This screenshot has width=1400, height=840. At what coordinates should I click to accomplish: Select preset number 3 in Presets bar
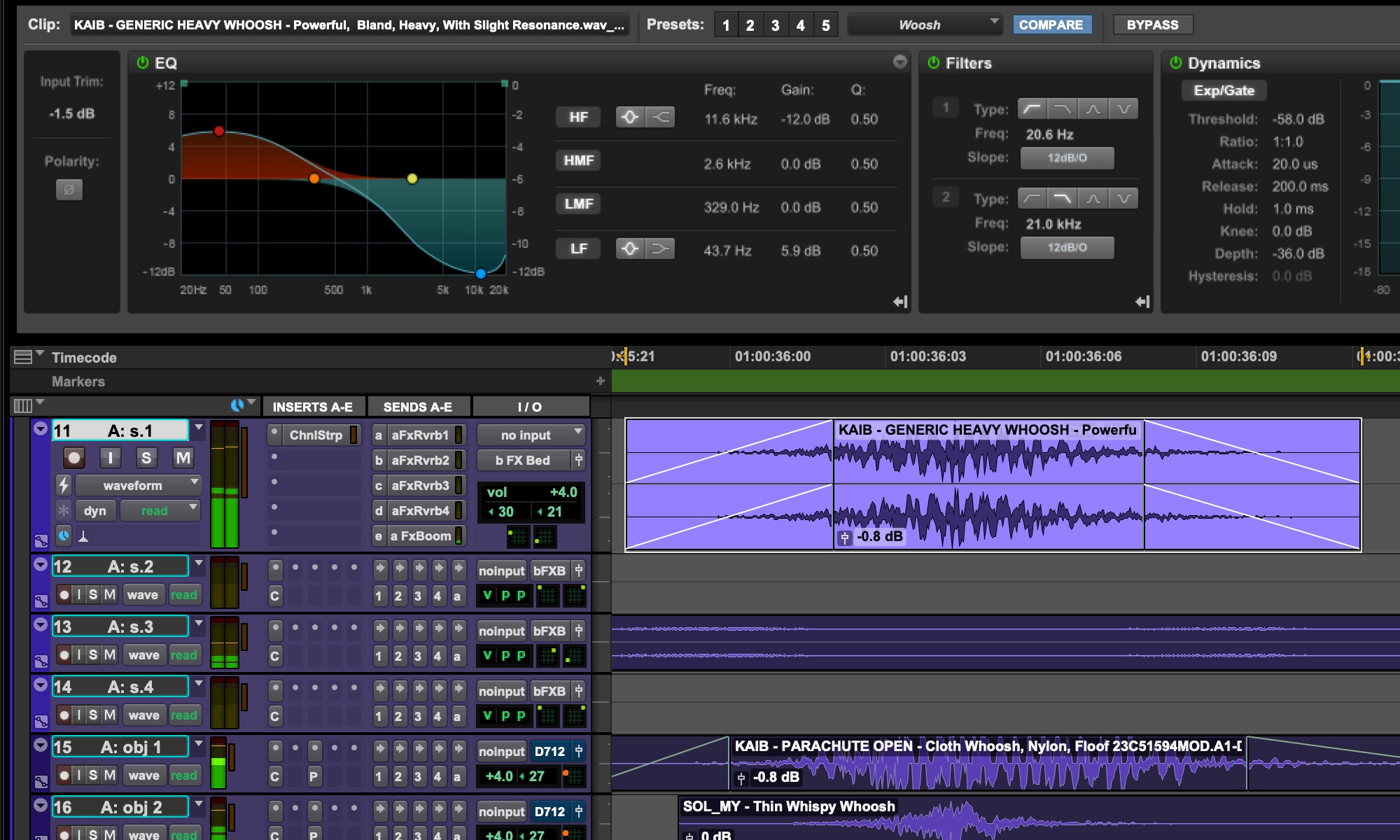776,25
